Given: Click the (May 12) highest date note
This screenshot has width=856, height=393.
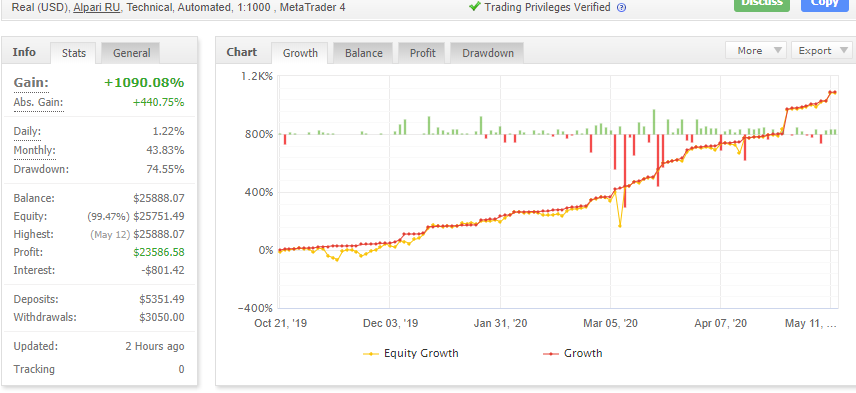Looking at the screenshot, I should click(110, 235).
